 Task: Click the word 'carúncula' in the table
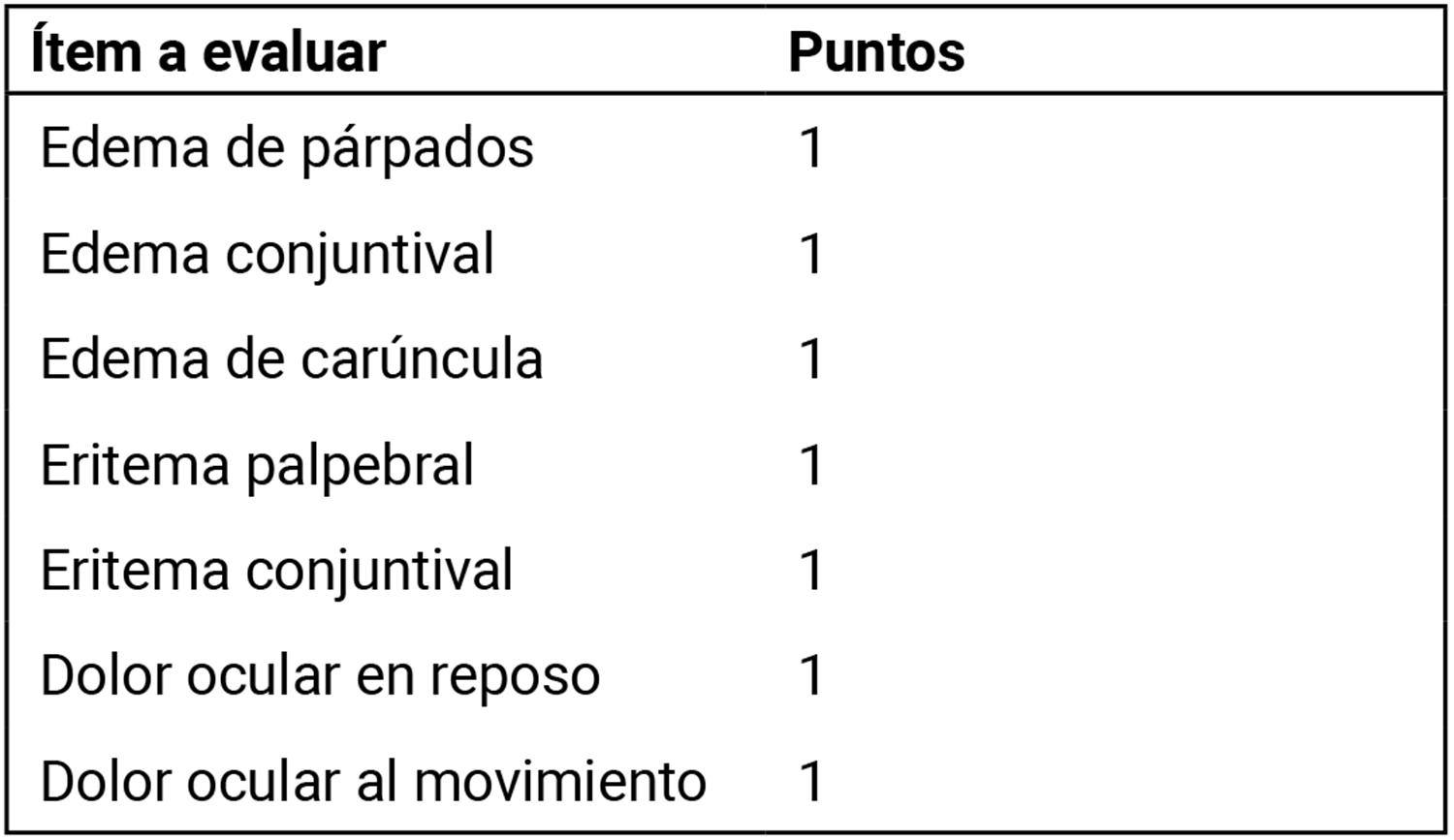(422, 359)
